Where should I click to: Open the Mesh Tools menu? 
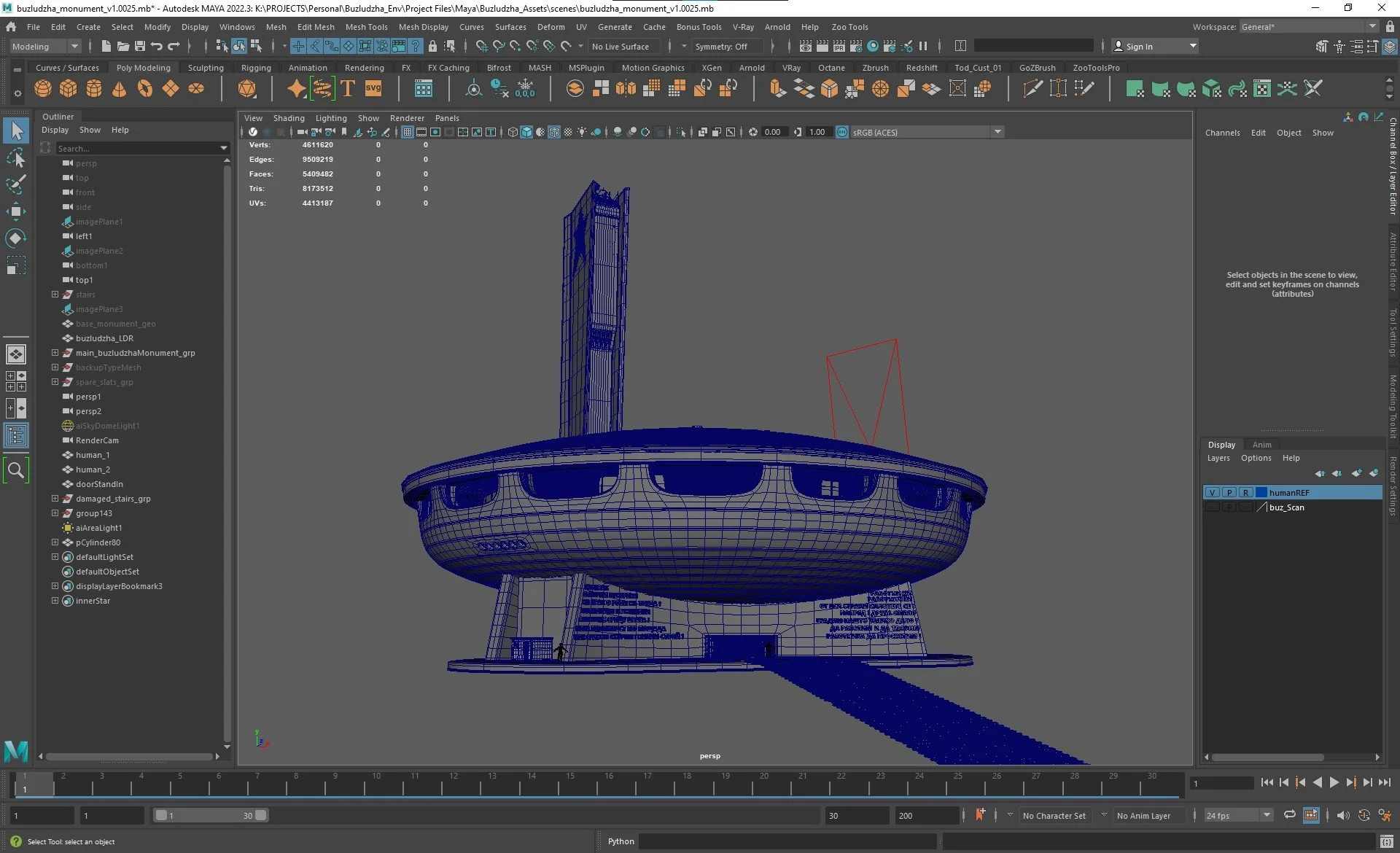(x=366, y=27)
